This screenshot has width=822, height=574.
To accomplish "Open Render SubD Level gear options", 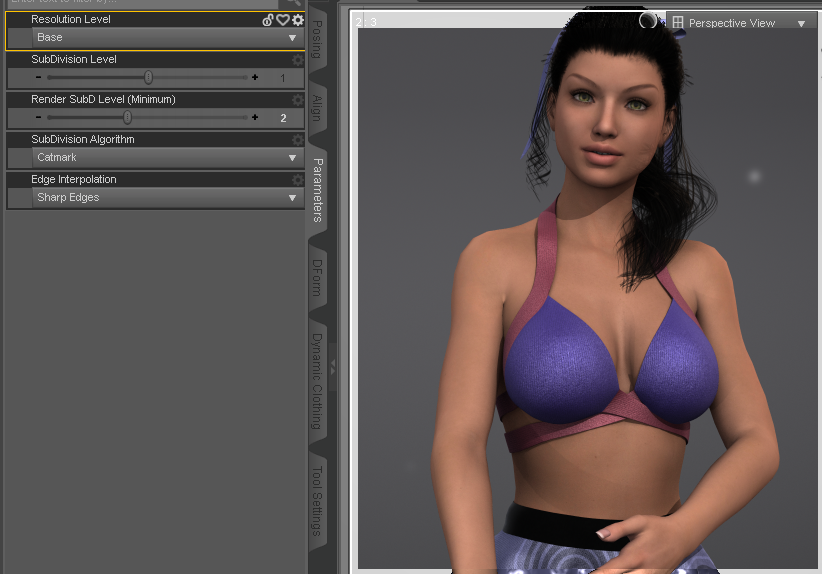I will (x=298, y=100).
